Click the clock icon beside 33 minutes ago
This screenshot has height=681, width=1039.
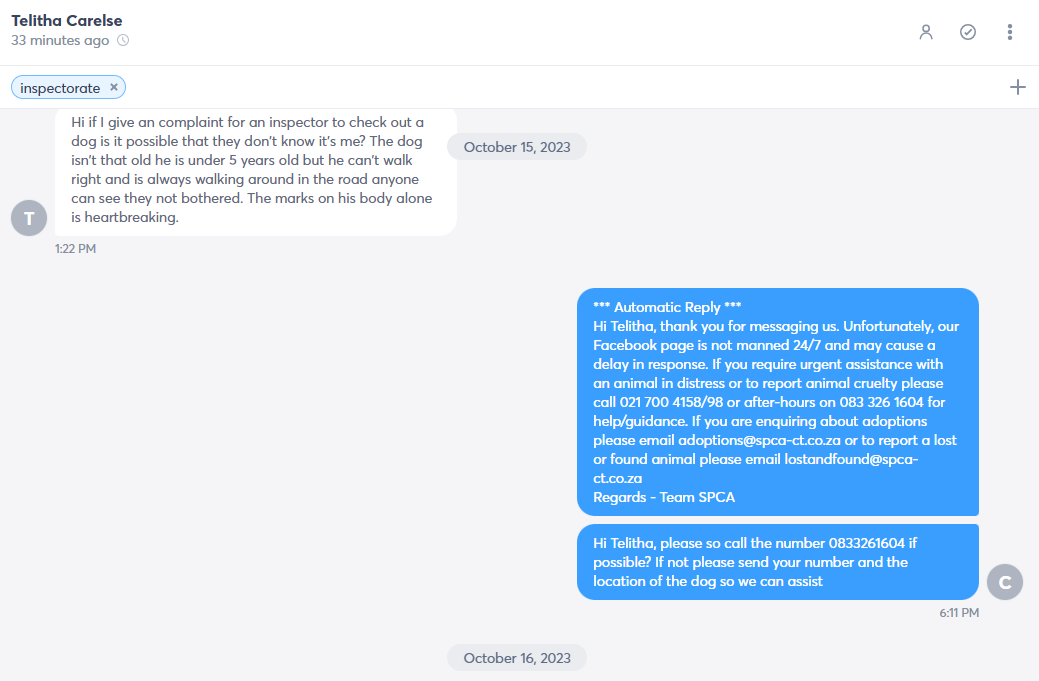coord(123,40)
